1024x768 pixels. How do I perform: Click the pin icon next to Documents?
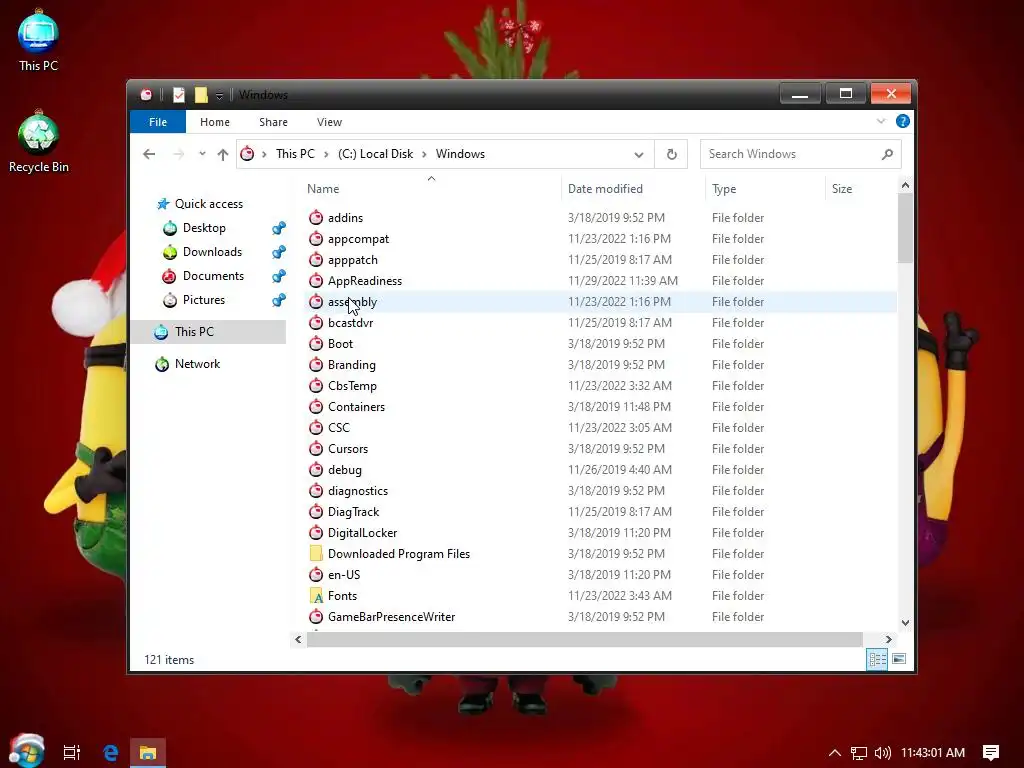tap(279, 276)
